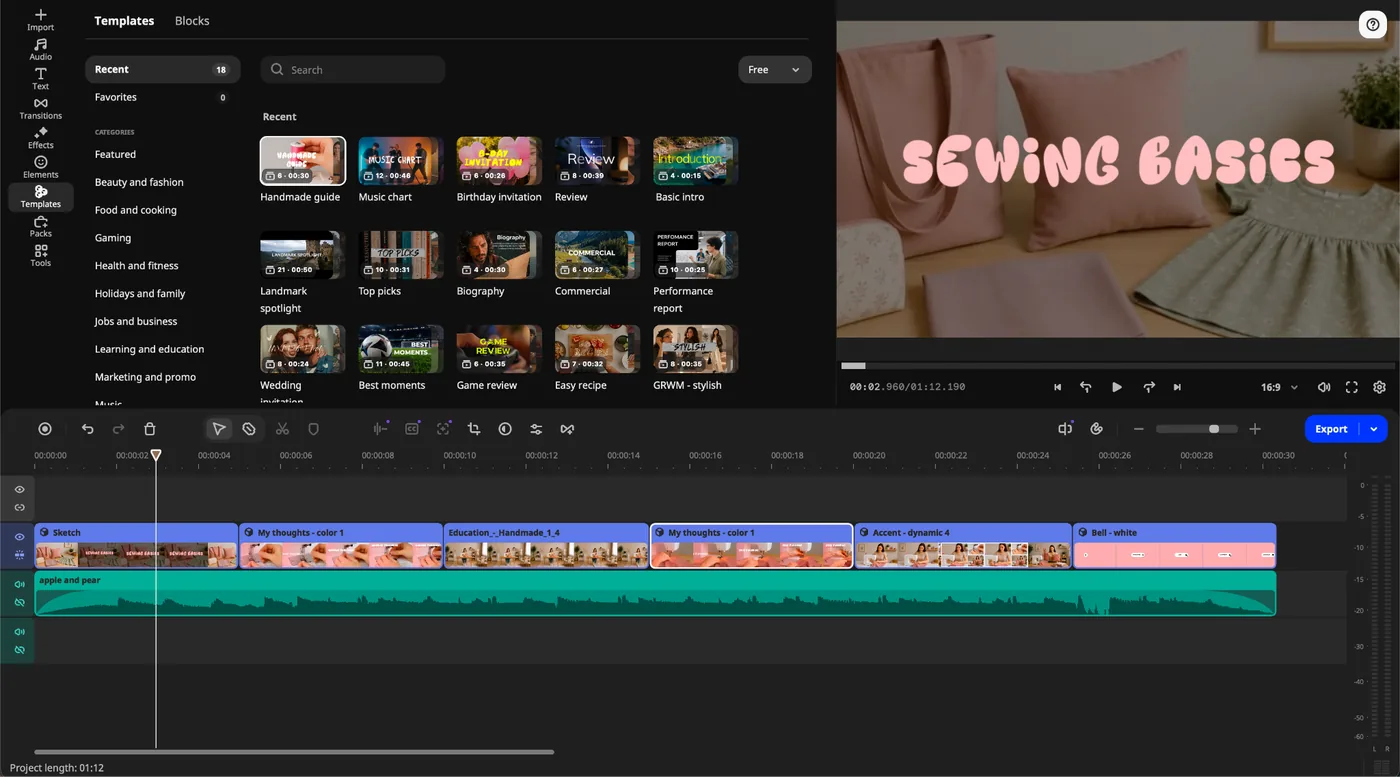Click the trash icon to delete the clip
The width and height of the screenshot is (1400, 777).
point(150,429)
